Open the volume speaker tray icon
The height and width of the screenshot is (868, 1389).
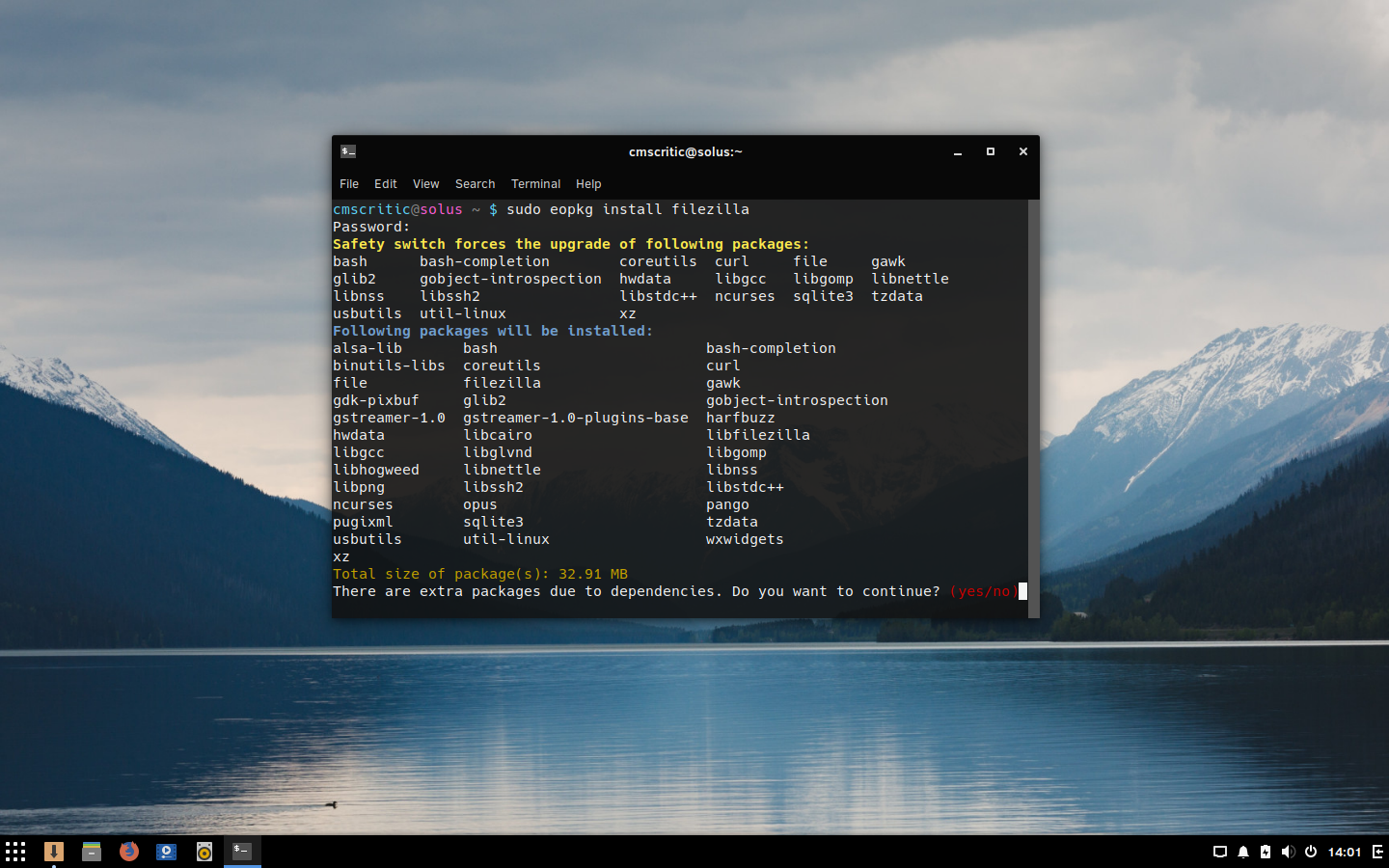pos(1288,852)
